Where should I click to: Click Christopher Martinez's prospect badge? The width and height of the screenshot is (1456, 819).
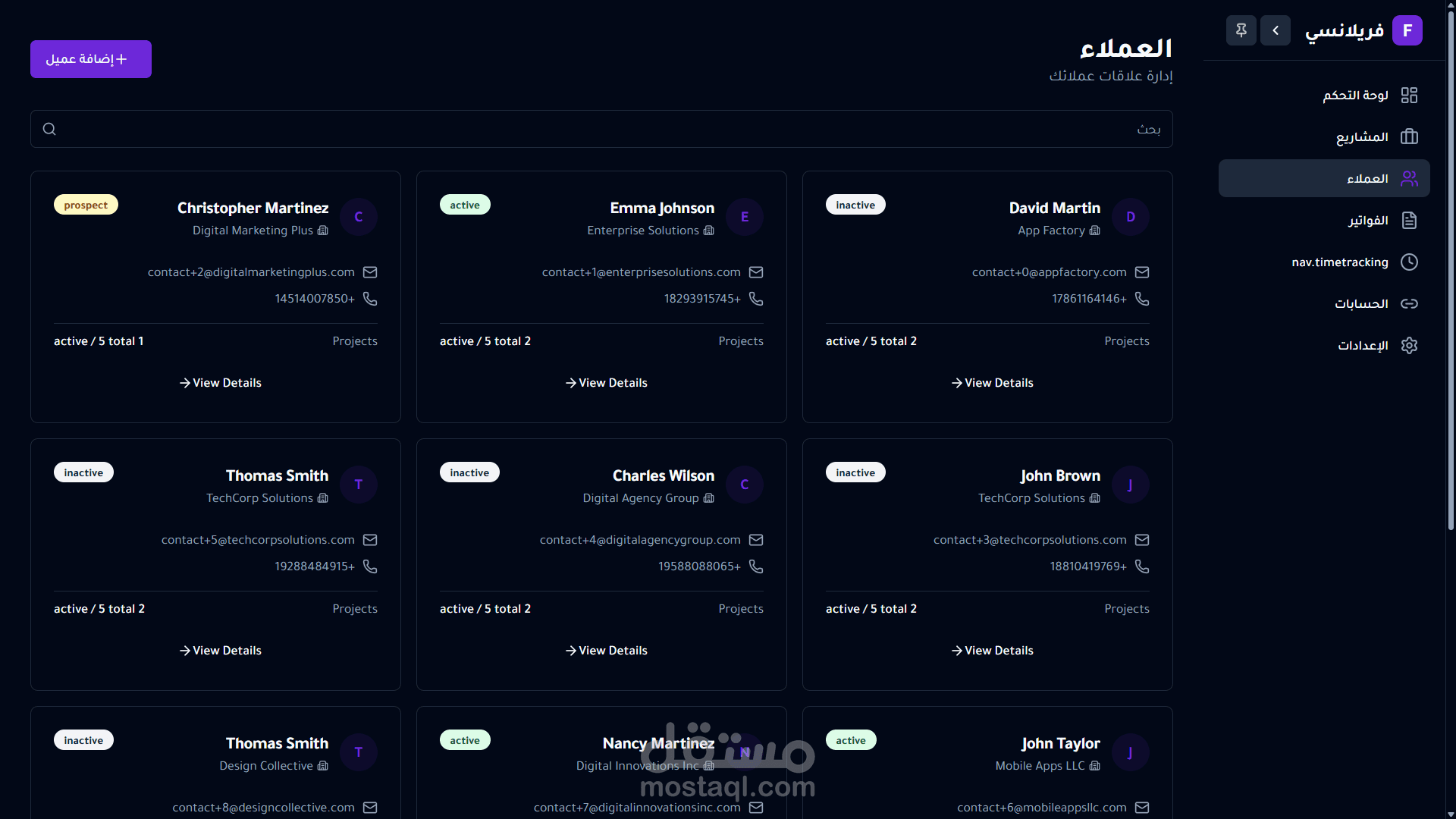[x=86, y=205]
